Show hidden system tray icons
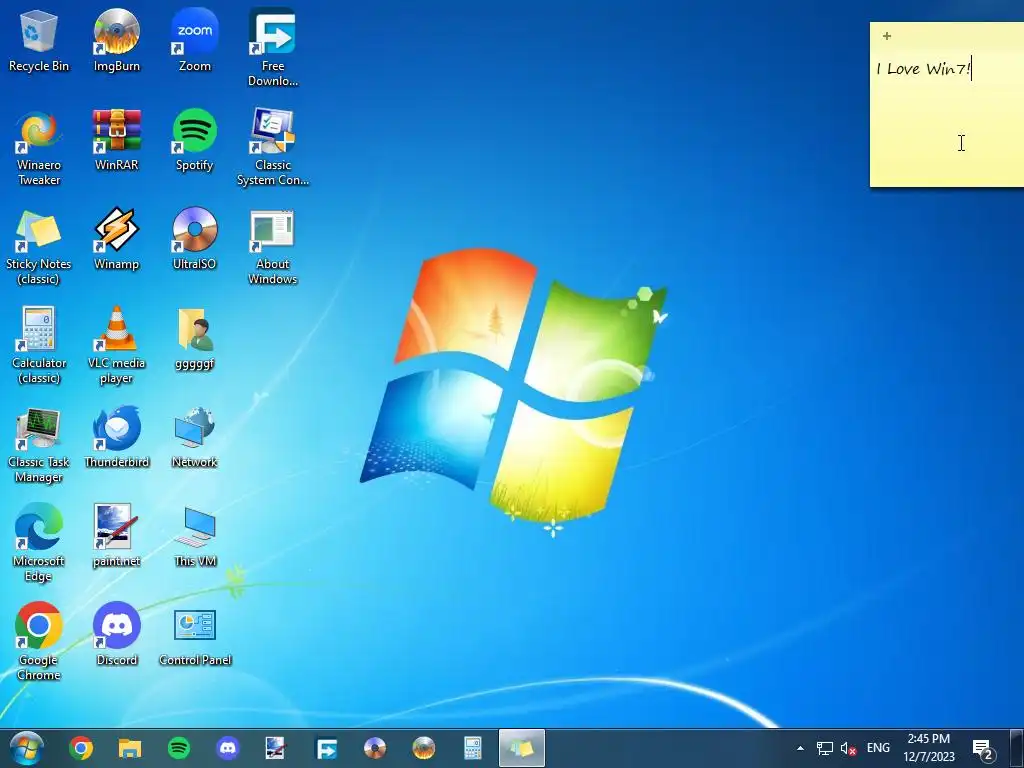Image resolution: width=1024 pixels, height=768 pixels. pyautogui.click(x=800, y=748)
